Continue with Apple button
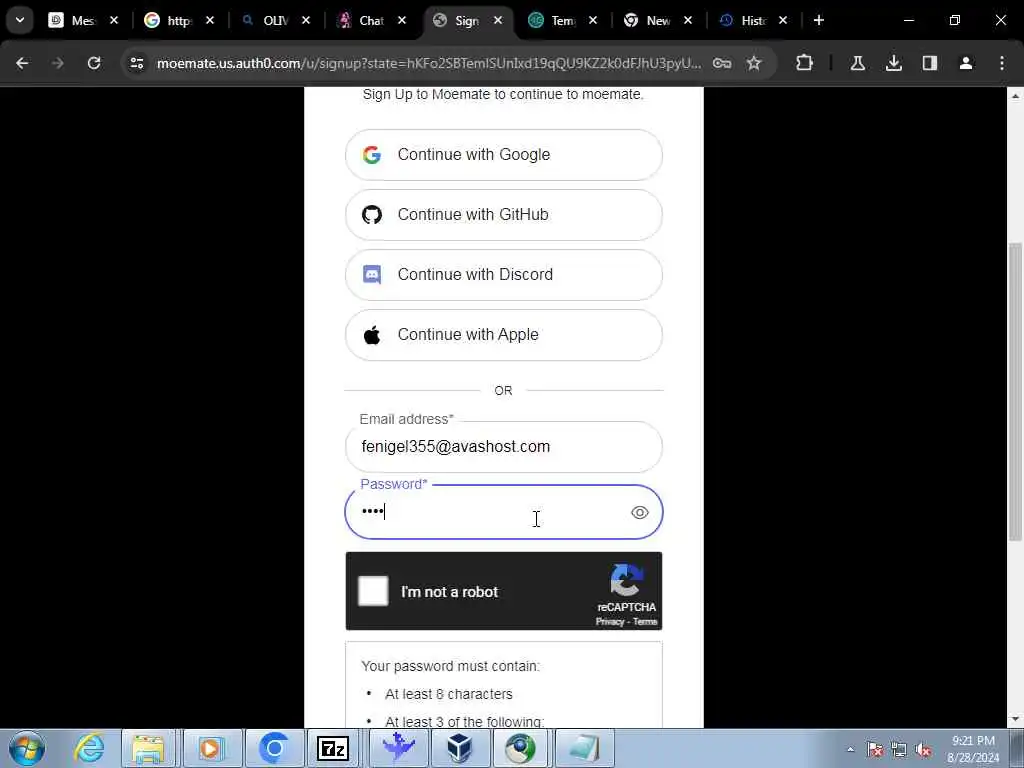The image size is (1024, 768). (x=504, y=335)
